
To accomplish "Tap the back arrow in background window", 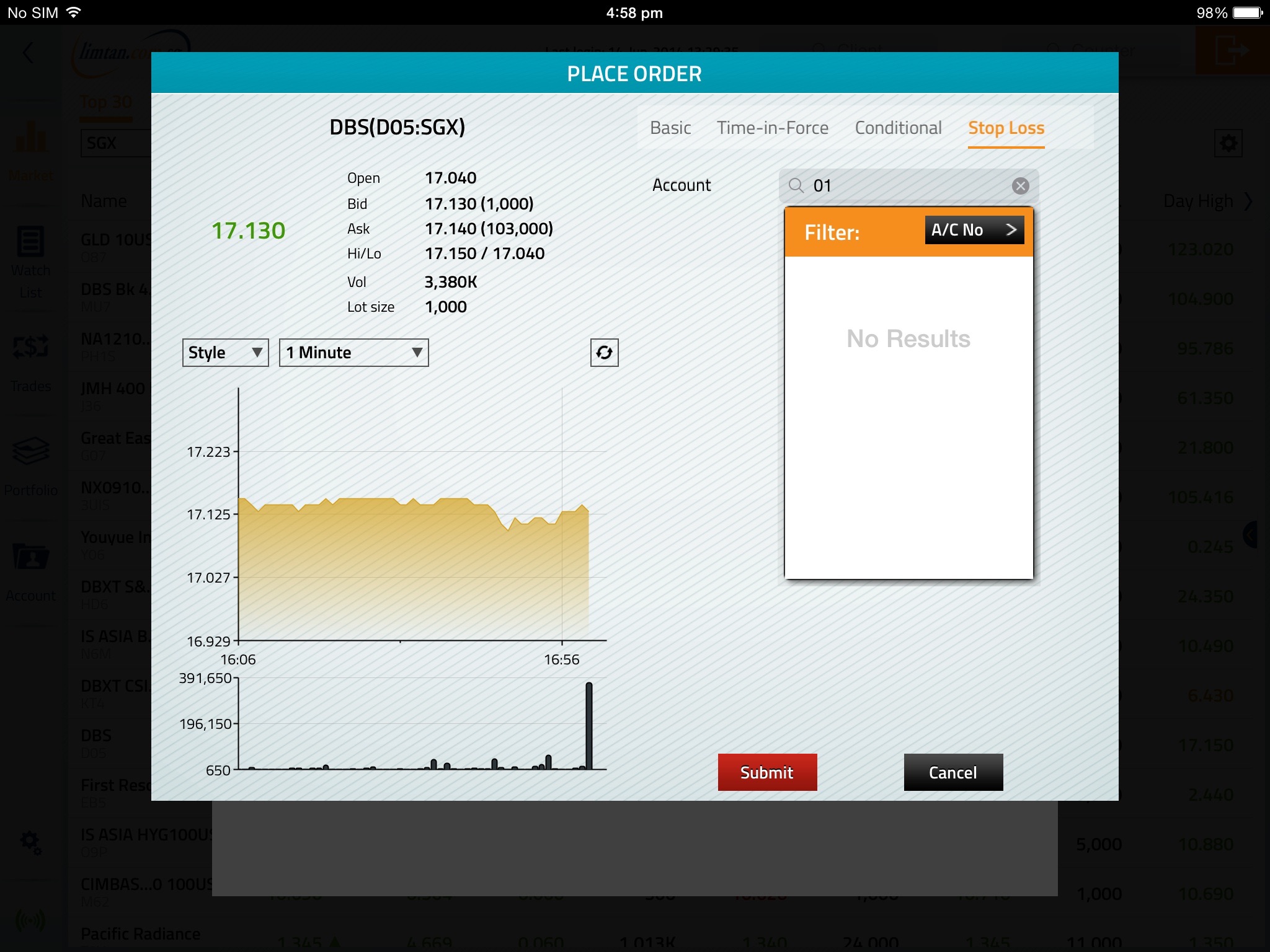I will (x=28, y=53).
